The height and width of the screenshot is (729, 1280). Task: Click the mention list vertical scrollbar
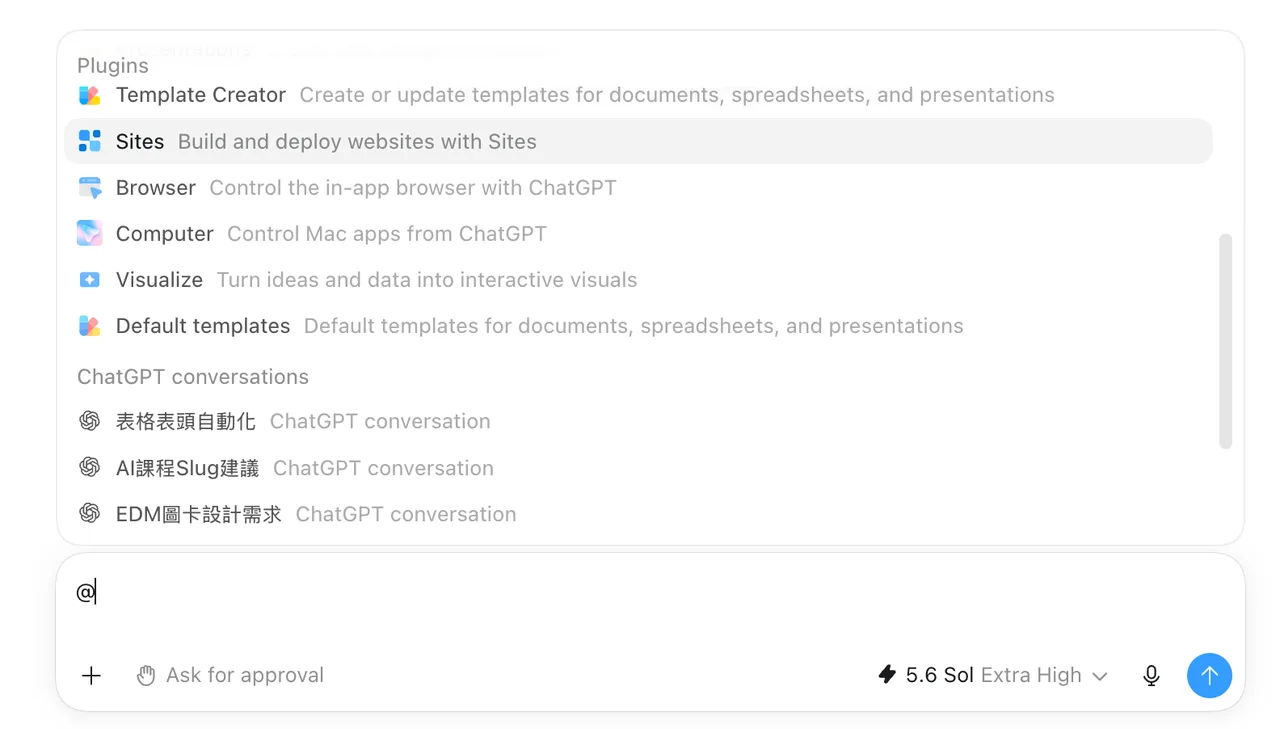(x=1226, y=341)
